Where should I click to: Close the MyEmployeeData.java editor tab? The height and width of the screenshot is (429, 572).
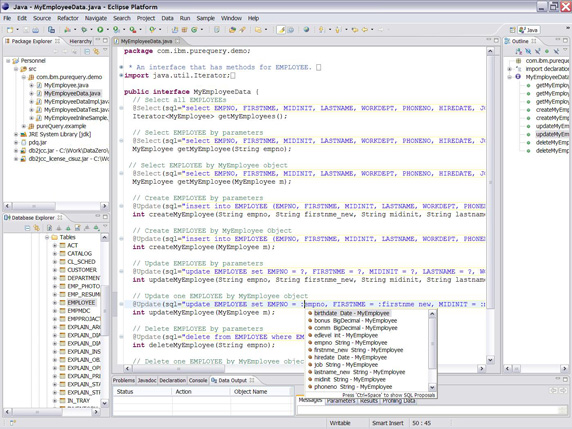178,41
